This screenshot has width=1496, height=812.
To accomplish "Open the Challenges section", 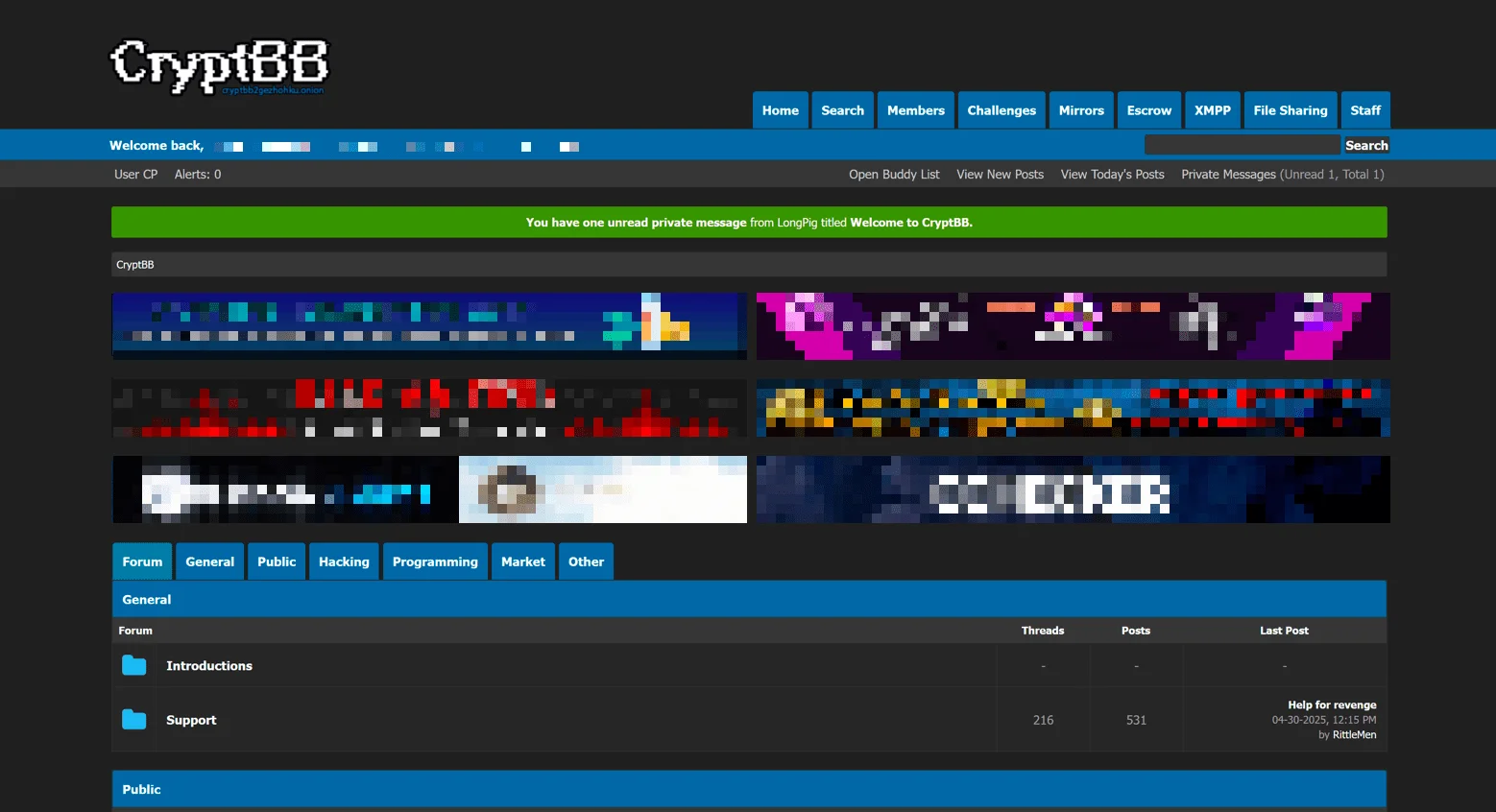I will (1001, 110).
